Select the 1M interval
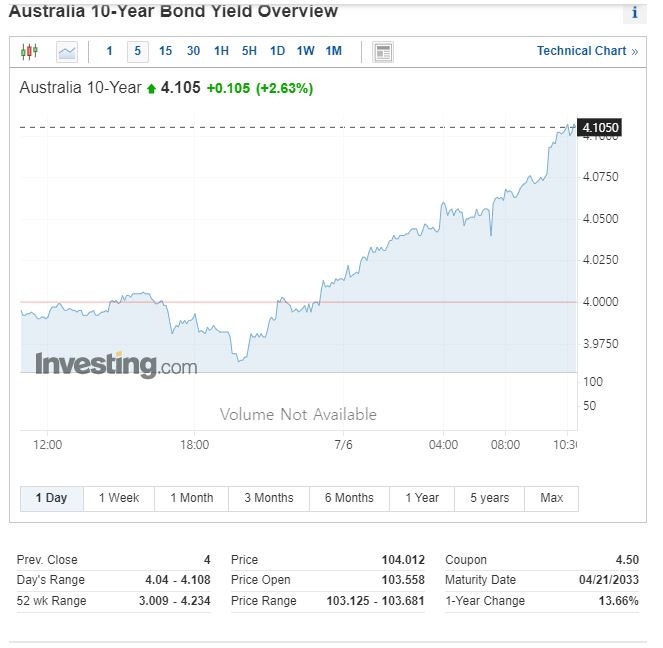 [334, 51]
